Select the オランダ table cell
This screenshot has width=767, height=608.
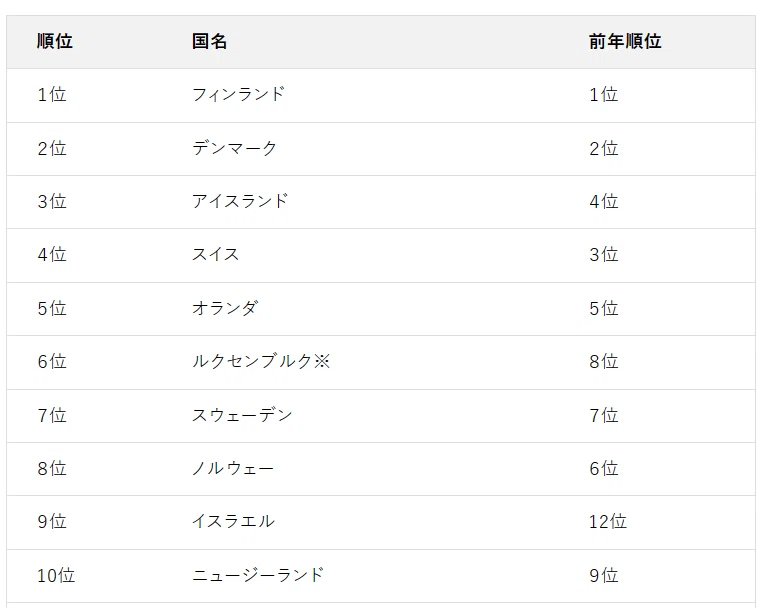(225, 309)
